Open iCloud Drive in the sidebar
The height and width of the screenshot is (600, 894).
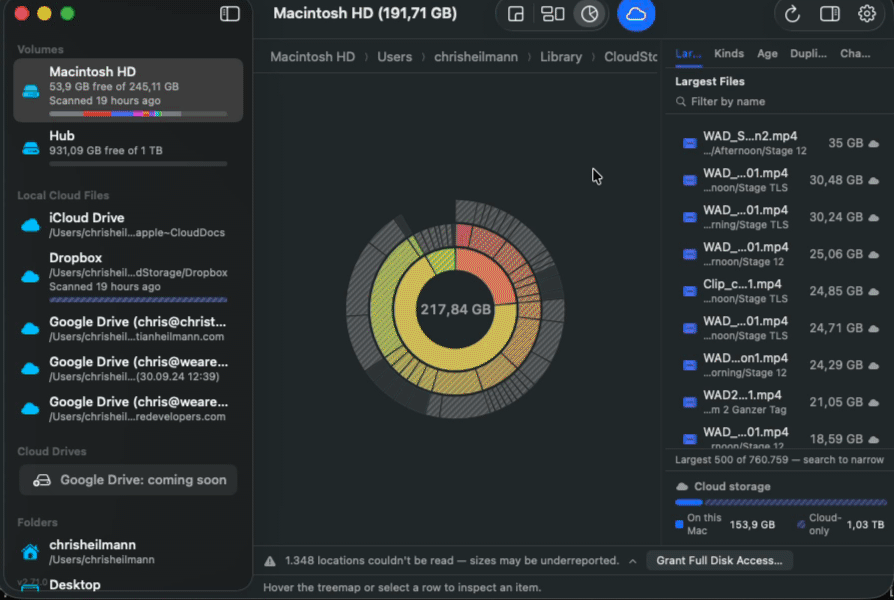128,225
